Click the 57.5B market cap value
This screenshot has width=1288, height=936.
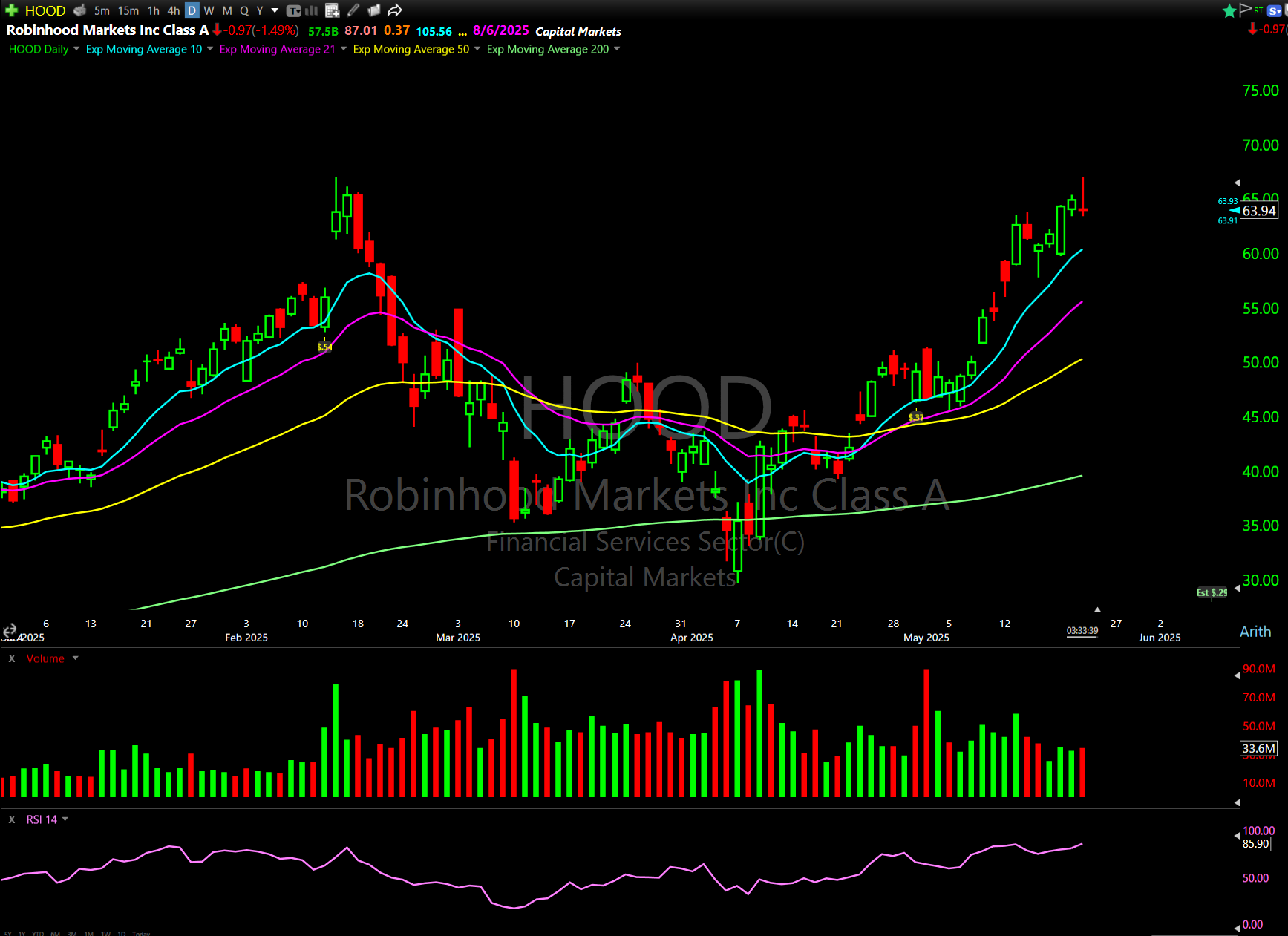point(323,31)
